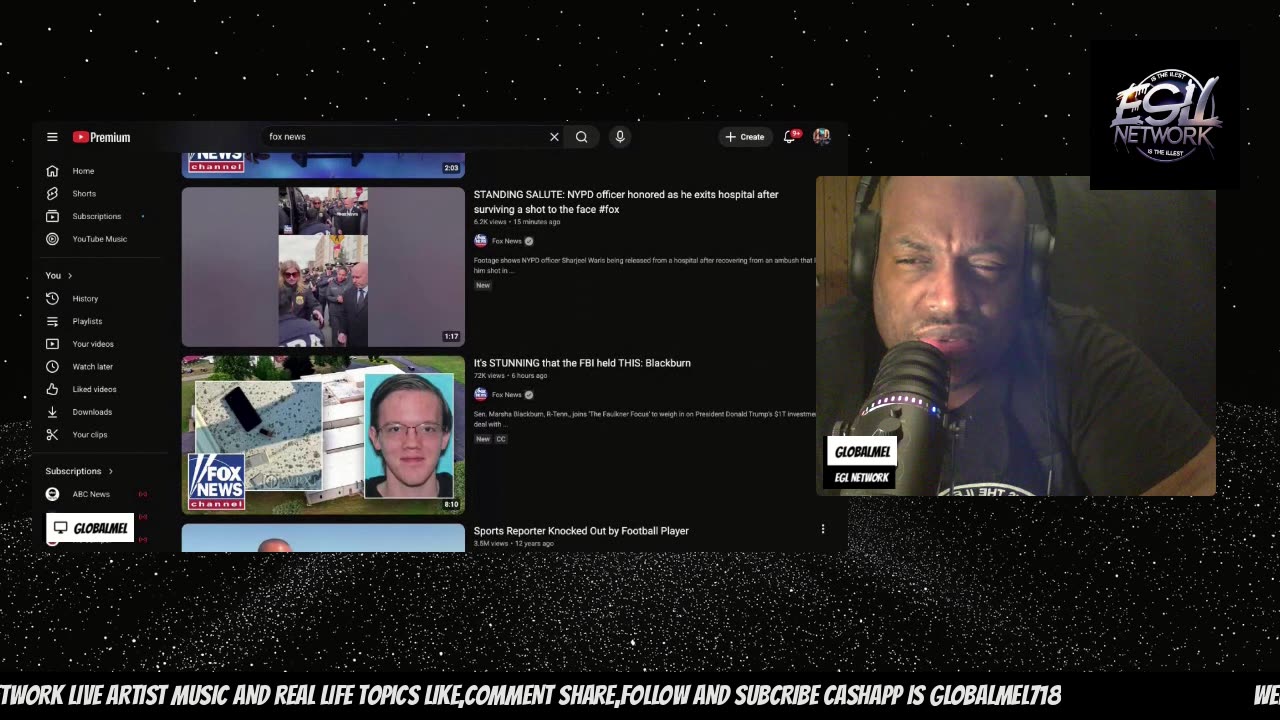Image resolution: width=1280 pixels, height=720 pixels.
Task: Go to Home in the sidebar
Action: coord(83,171)
